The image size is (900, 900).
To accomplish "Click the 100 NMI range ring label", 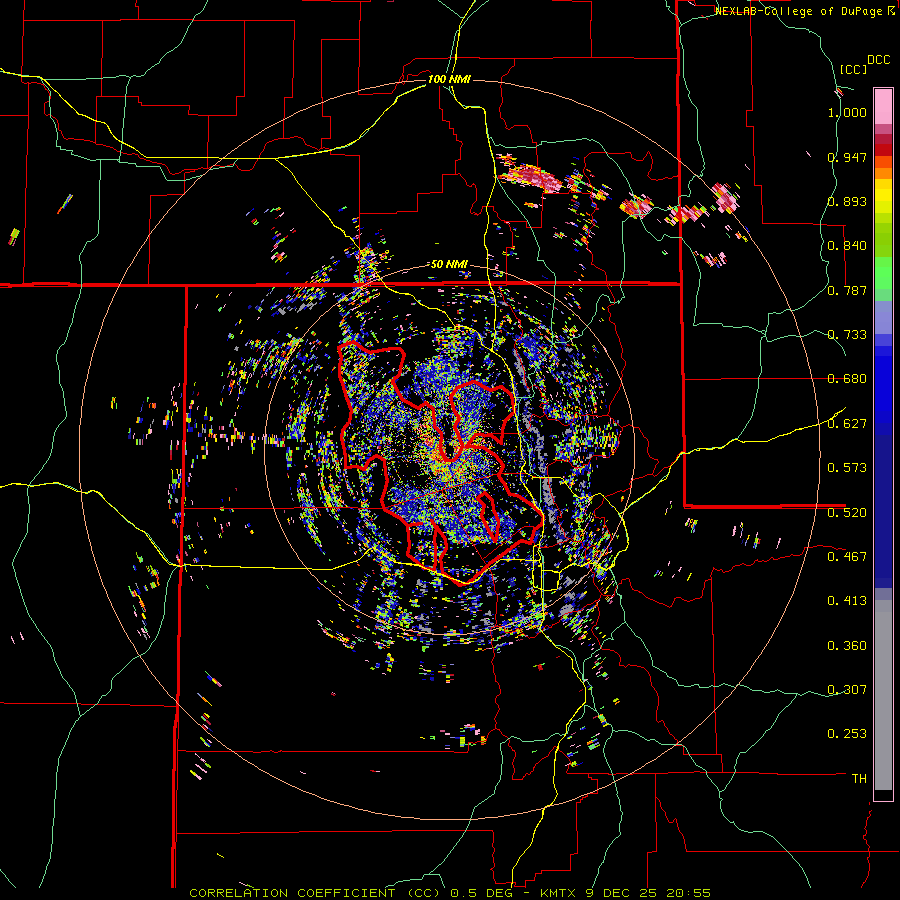I will (449, 79).
